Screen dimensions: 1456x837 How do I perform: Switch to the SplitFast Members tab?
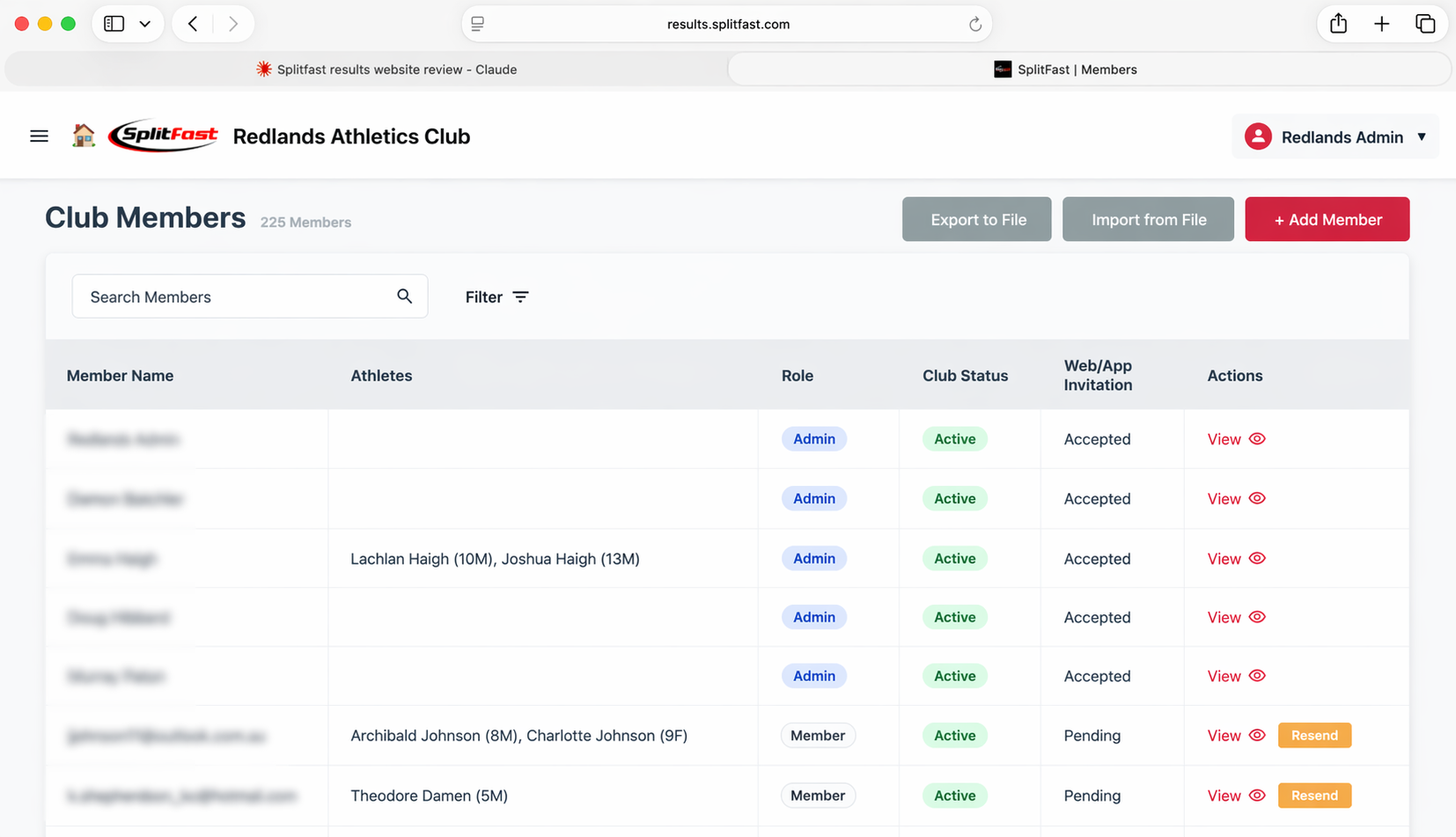[x=1065, y=69]
